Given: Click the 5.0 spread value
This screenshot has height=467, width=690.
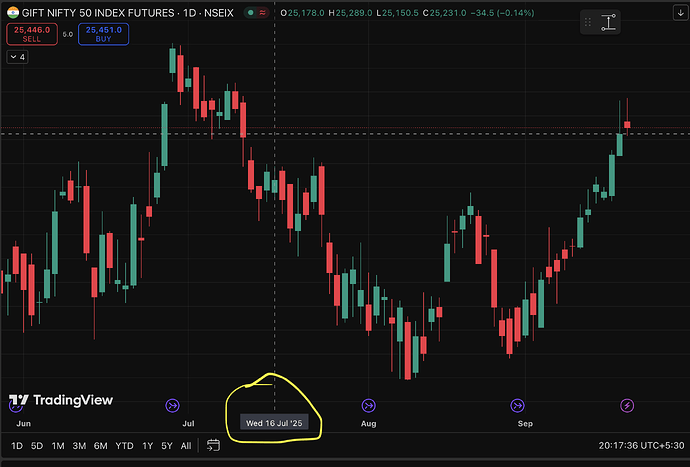Looking at the screenshot, I should 67,34.
